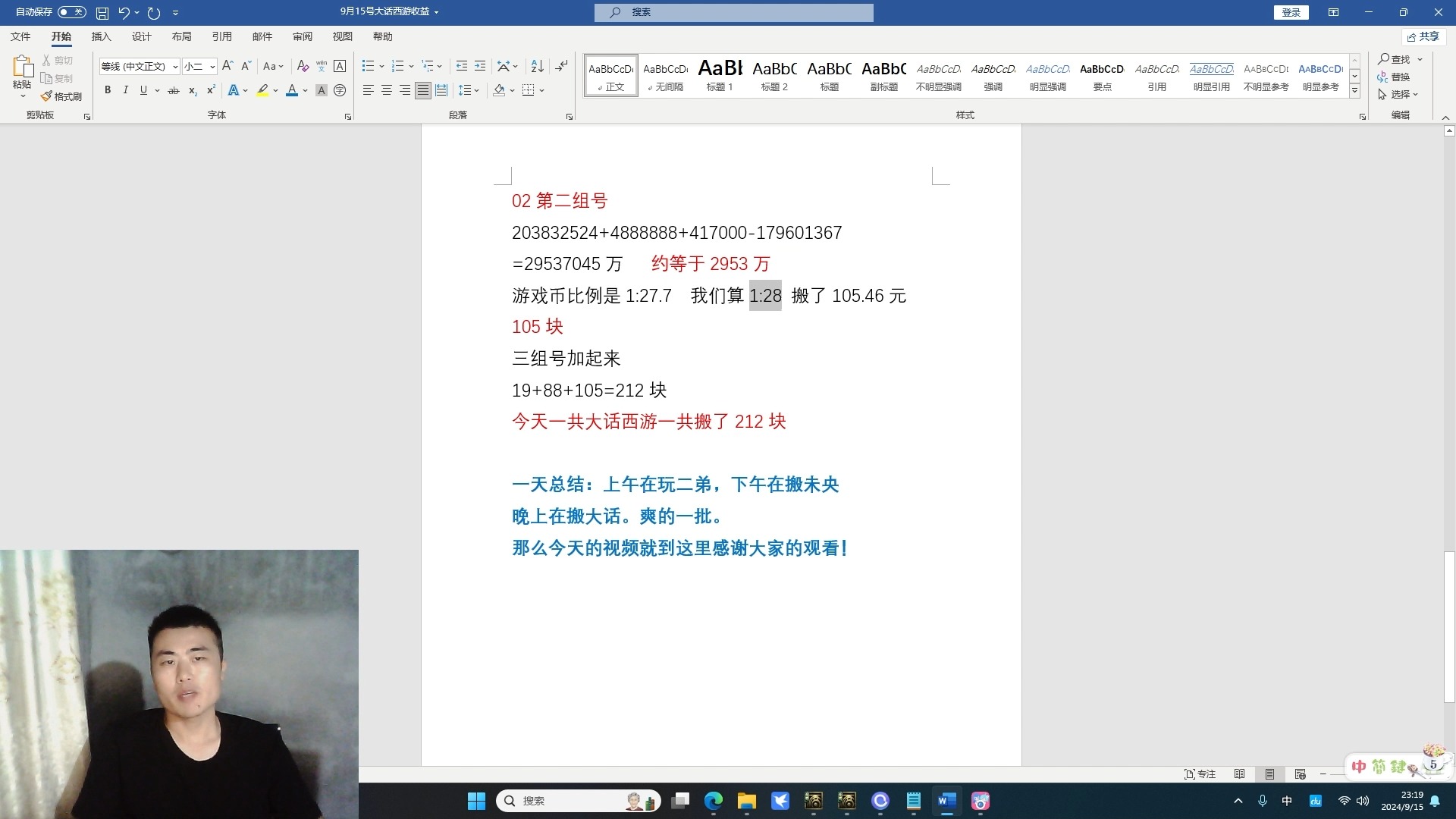Open the font name dropdown (等线)
The width and height of the screenshot is (1456, 819).
tap(175, 67)
